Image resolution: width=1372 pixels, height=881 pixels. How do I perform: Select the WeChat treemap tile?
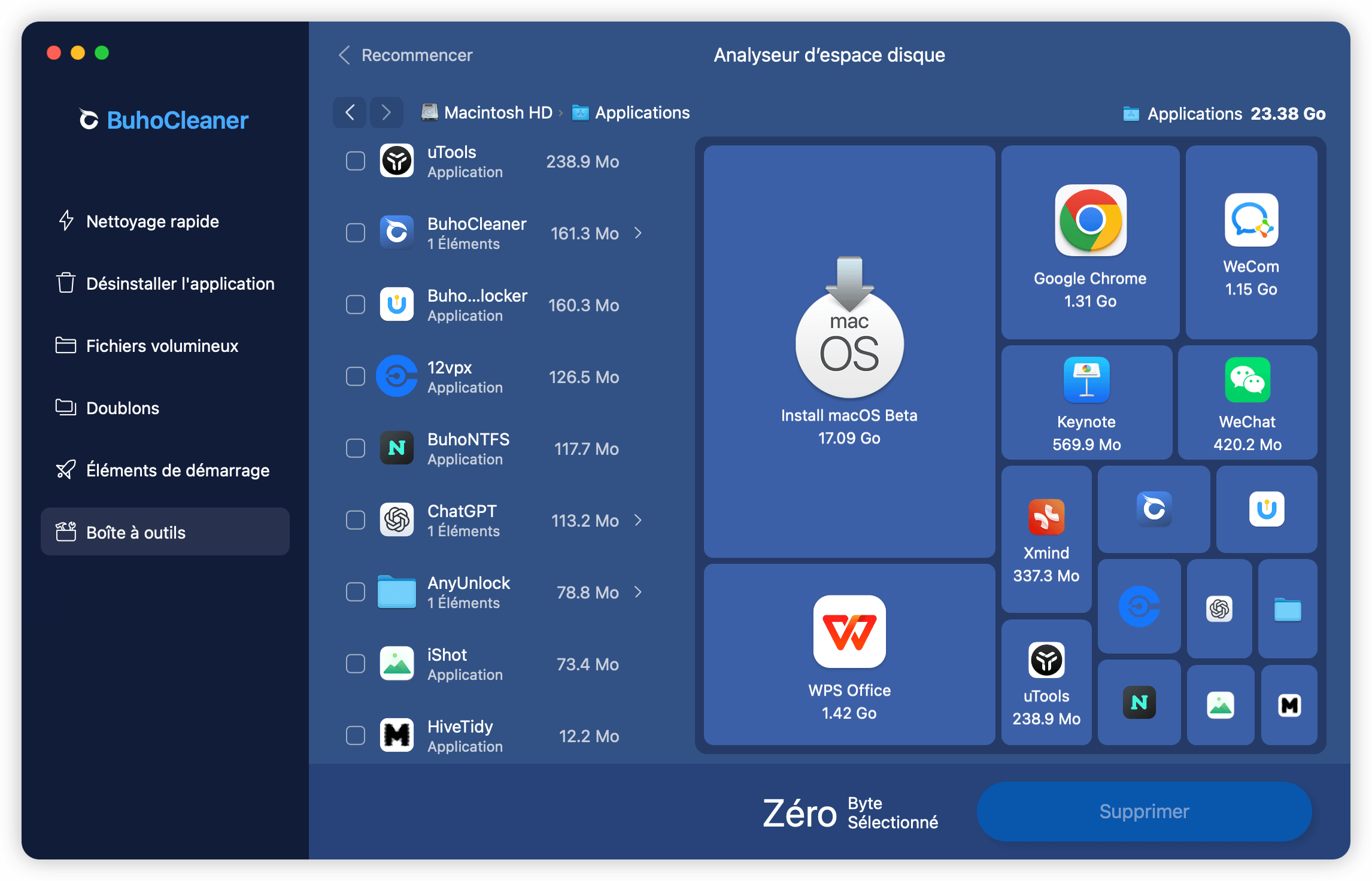(x=1247, y=403)
